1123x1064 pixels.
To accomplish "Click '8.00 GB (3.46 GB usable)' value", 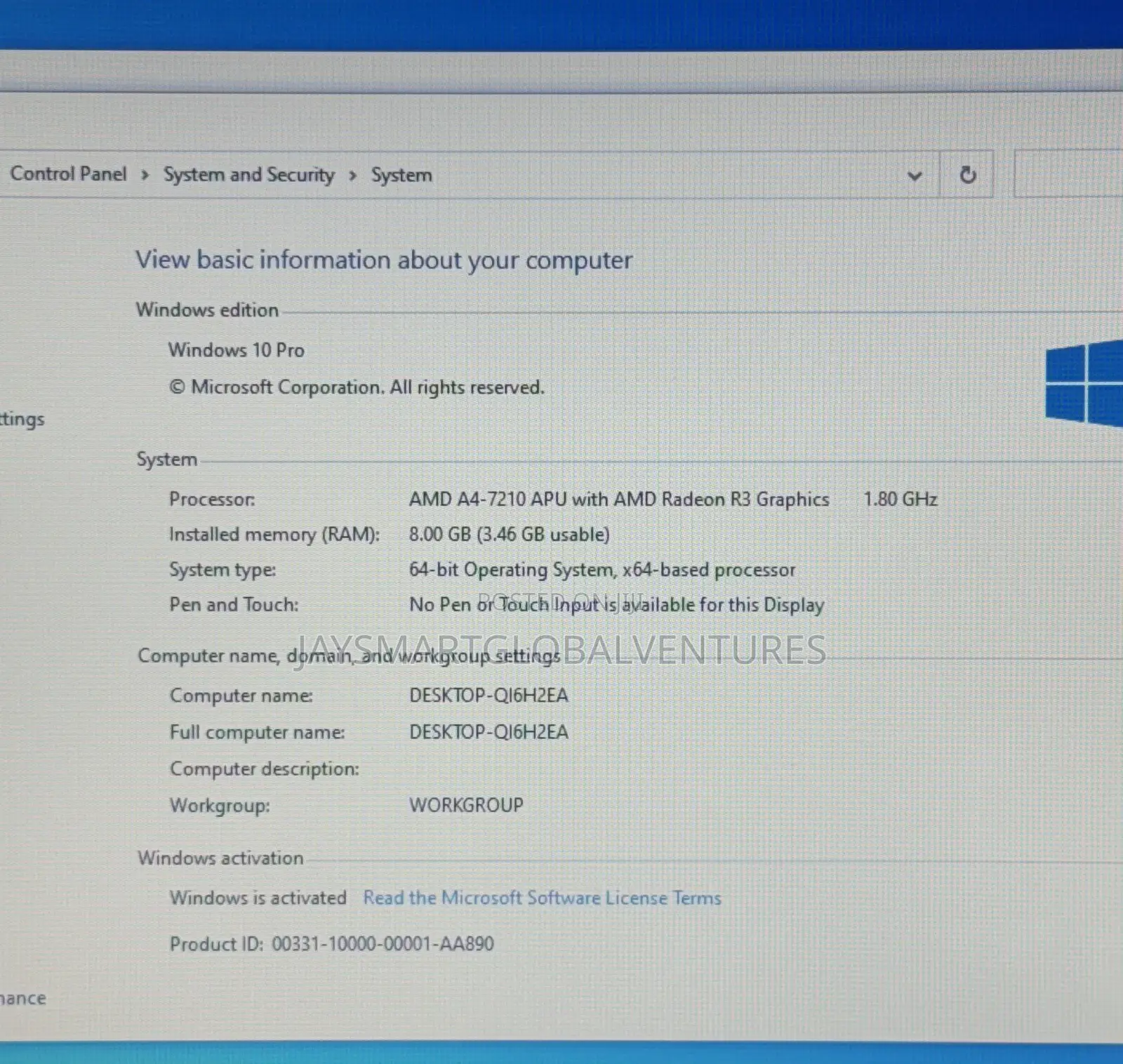I will (510, 534).
